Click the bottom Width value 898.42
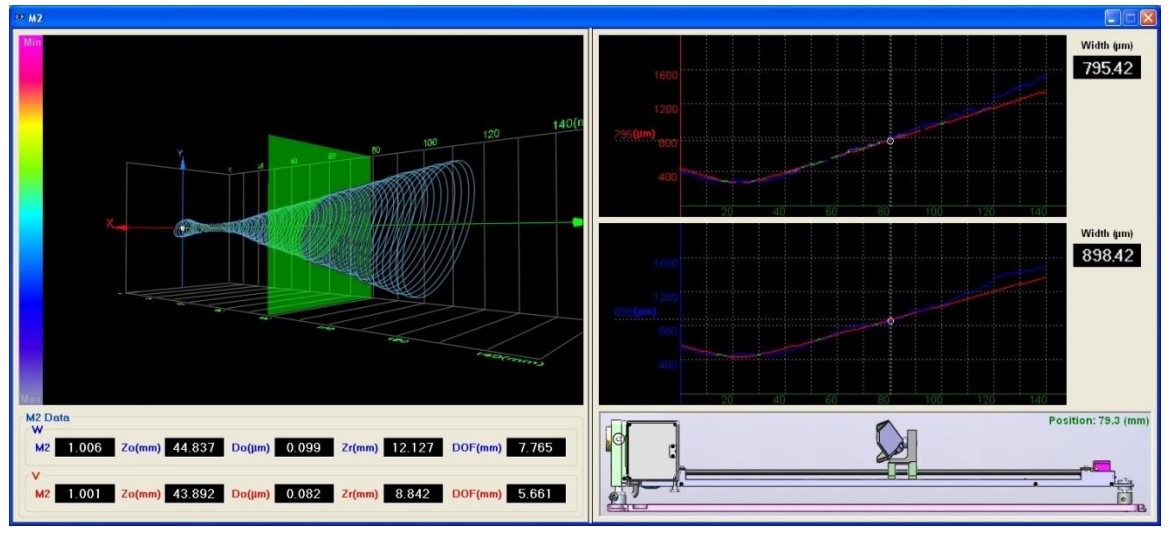This screenshot has width=1172, height=540. (1107, 256)
